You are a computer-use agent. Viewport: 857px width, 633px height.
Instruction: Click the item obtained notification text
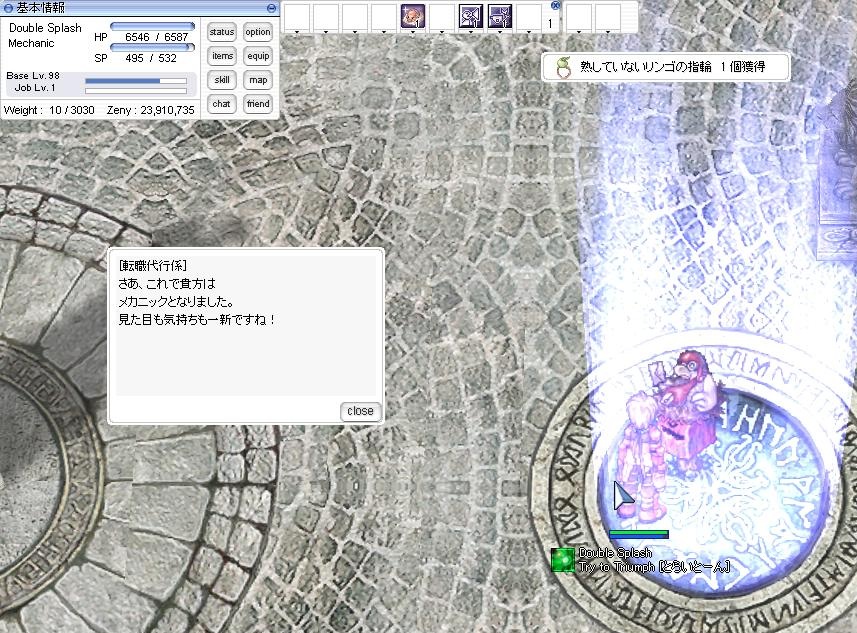672,67
